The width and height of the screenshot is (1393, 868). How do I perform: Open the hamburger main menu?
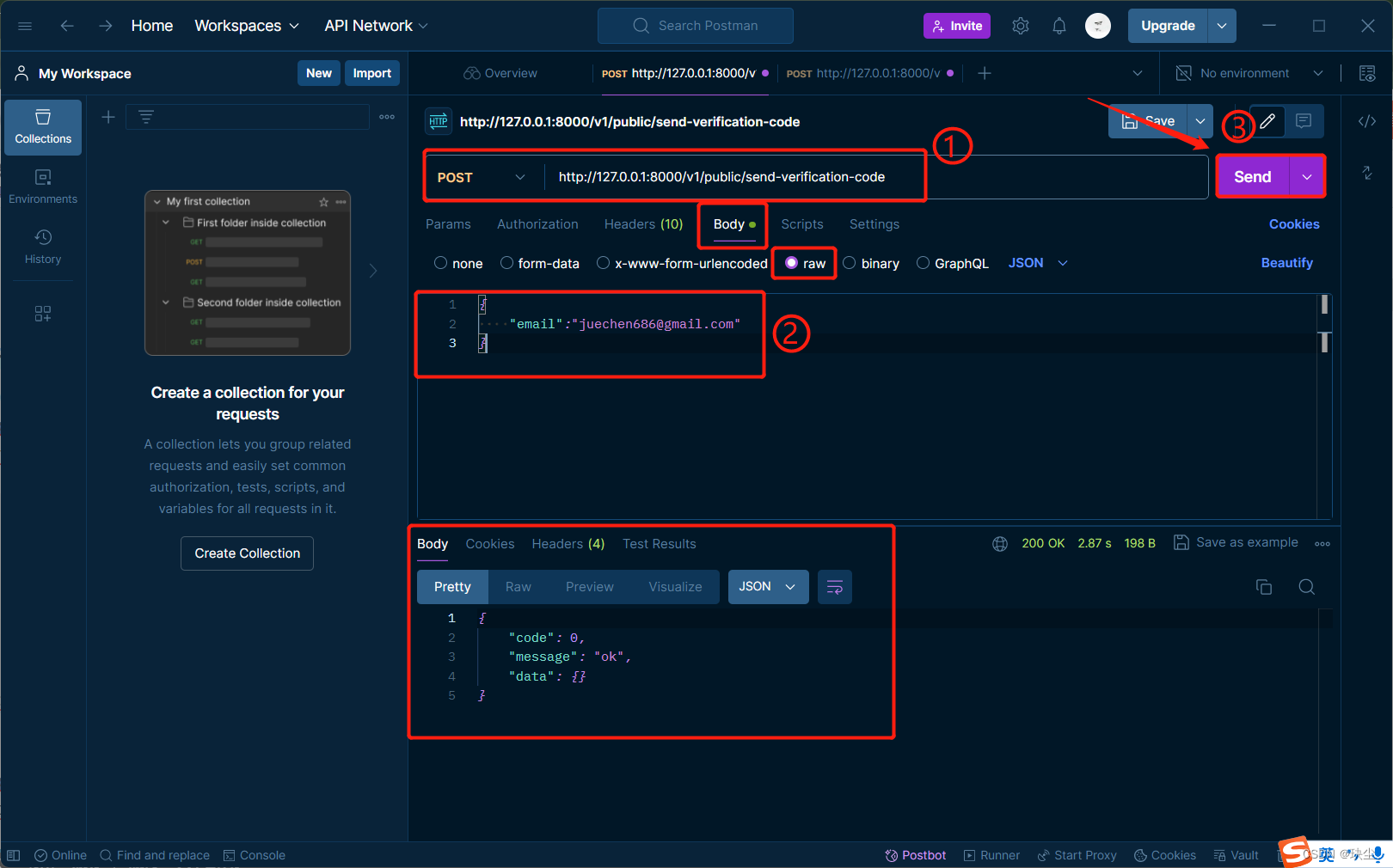[x=25, y=26]
